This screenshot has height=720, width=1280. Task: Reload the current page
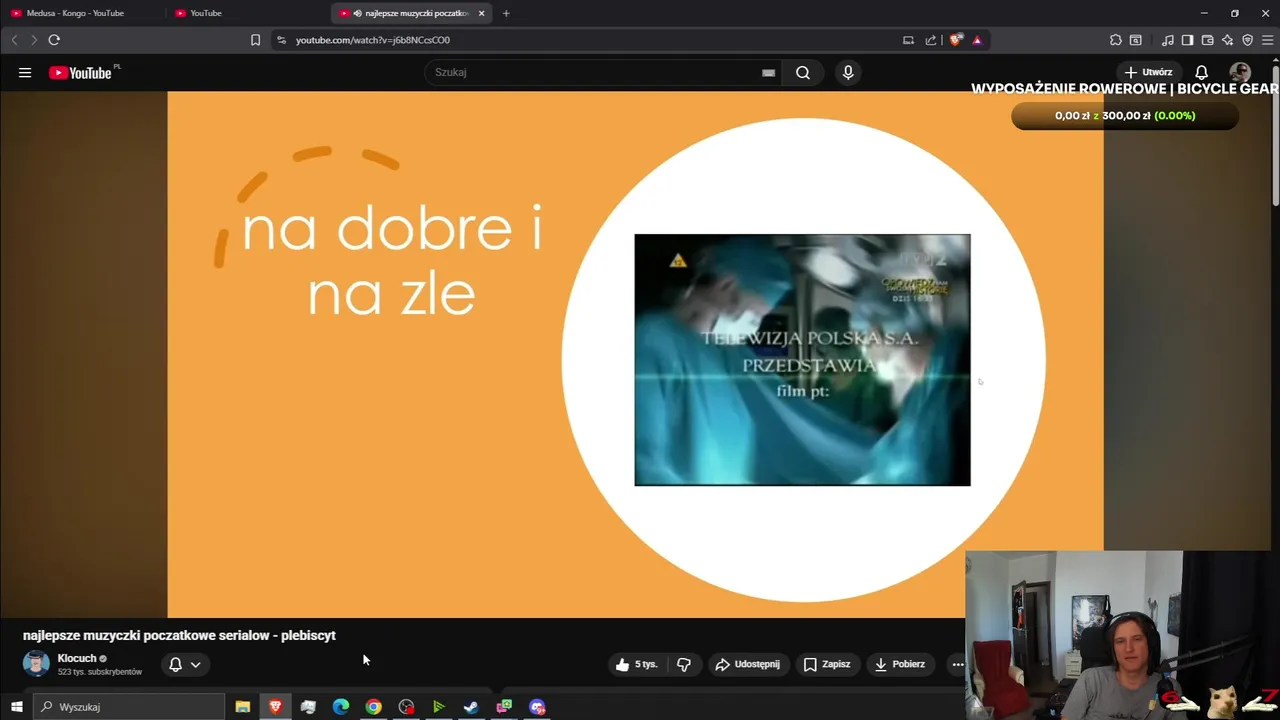[54, 40]
